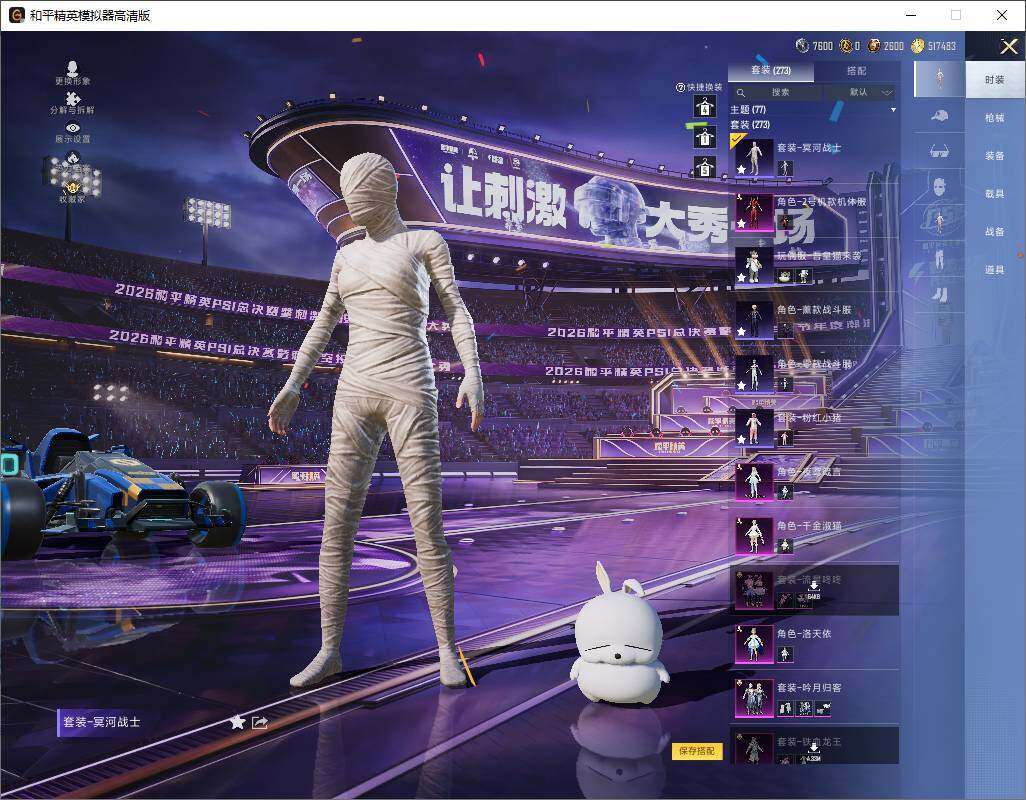This screenshot has width=1026, height=800.
Task: Click first piece icon under 套装-吟月归客
Action: (x=785, y=708)
